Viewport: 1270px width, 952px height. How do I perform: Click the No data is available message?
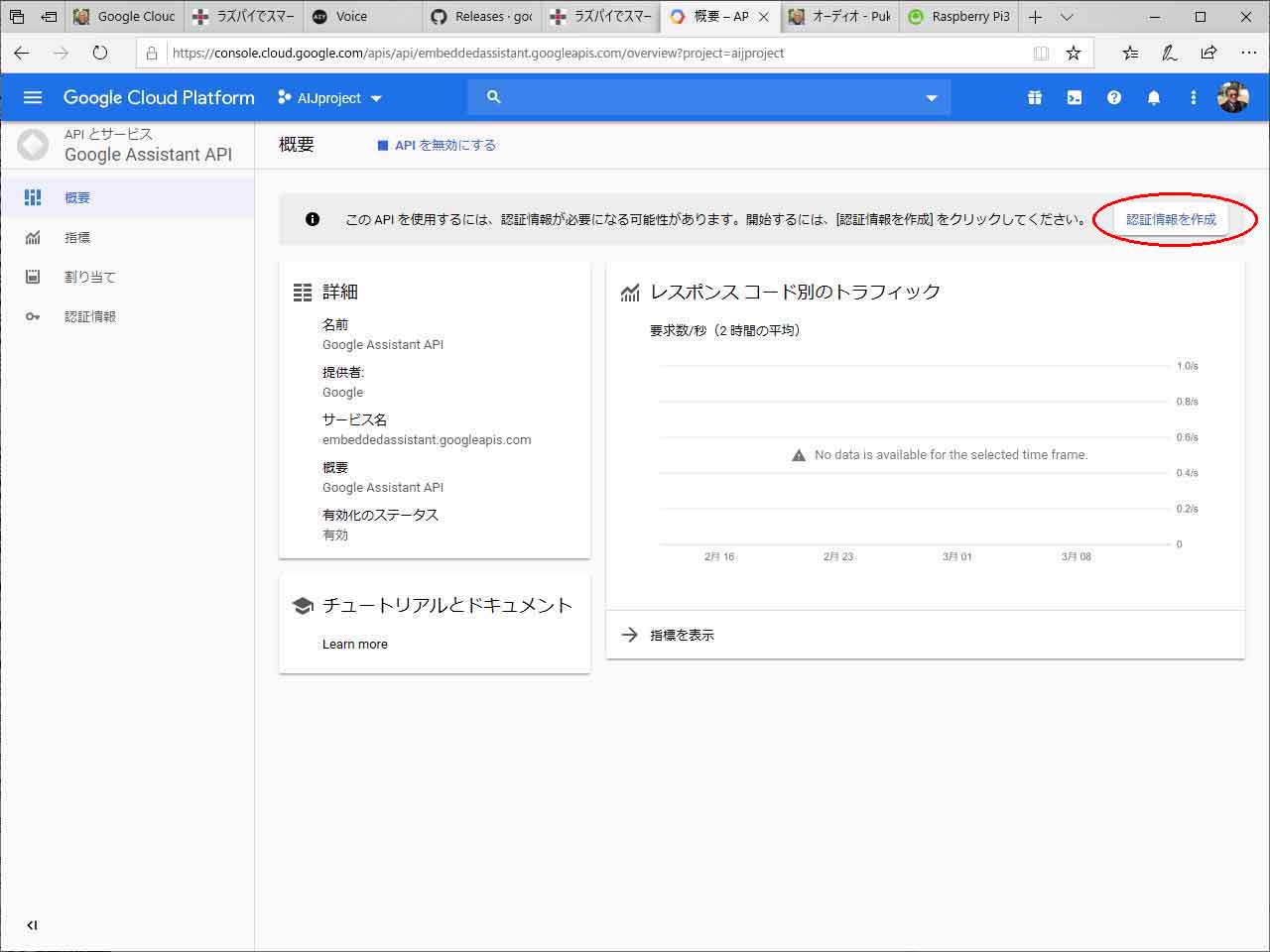[x=951, y=455]
